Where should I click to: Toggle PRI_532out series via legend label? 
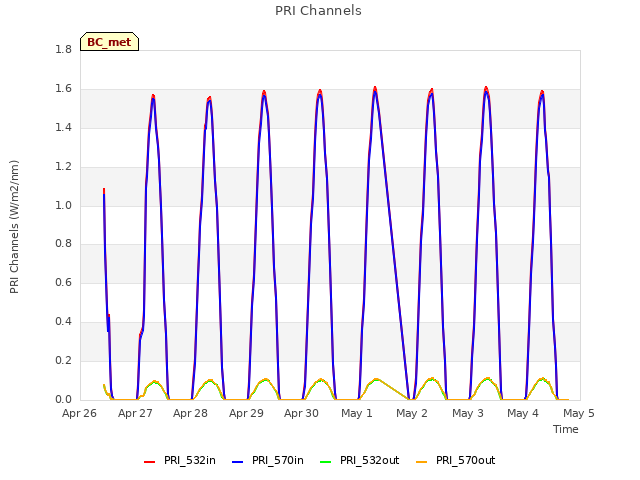[369, 460]
